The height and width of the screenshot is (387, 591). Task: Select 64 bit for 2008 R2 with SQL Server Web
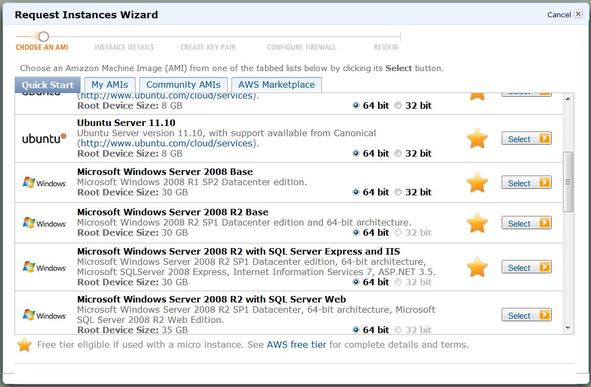coord(356,330)
